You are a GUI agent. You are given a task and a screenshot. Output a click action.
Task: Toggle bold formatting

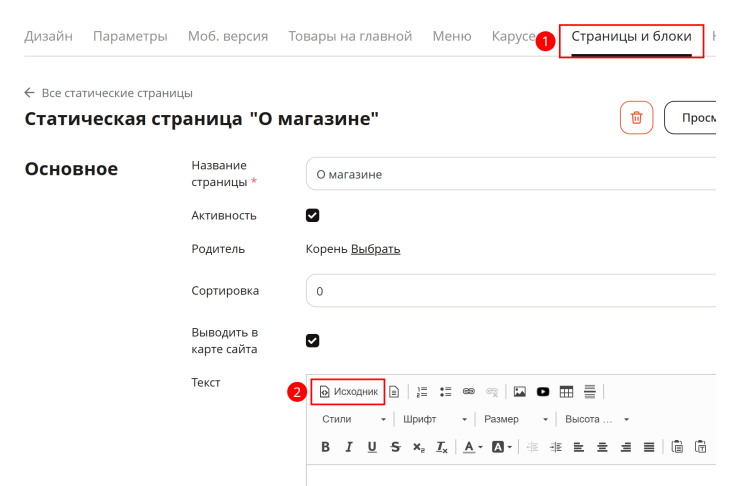tap(325, 447)
